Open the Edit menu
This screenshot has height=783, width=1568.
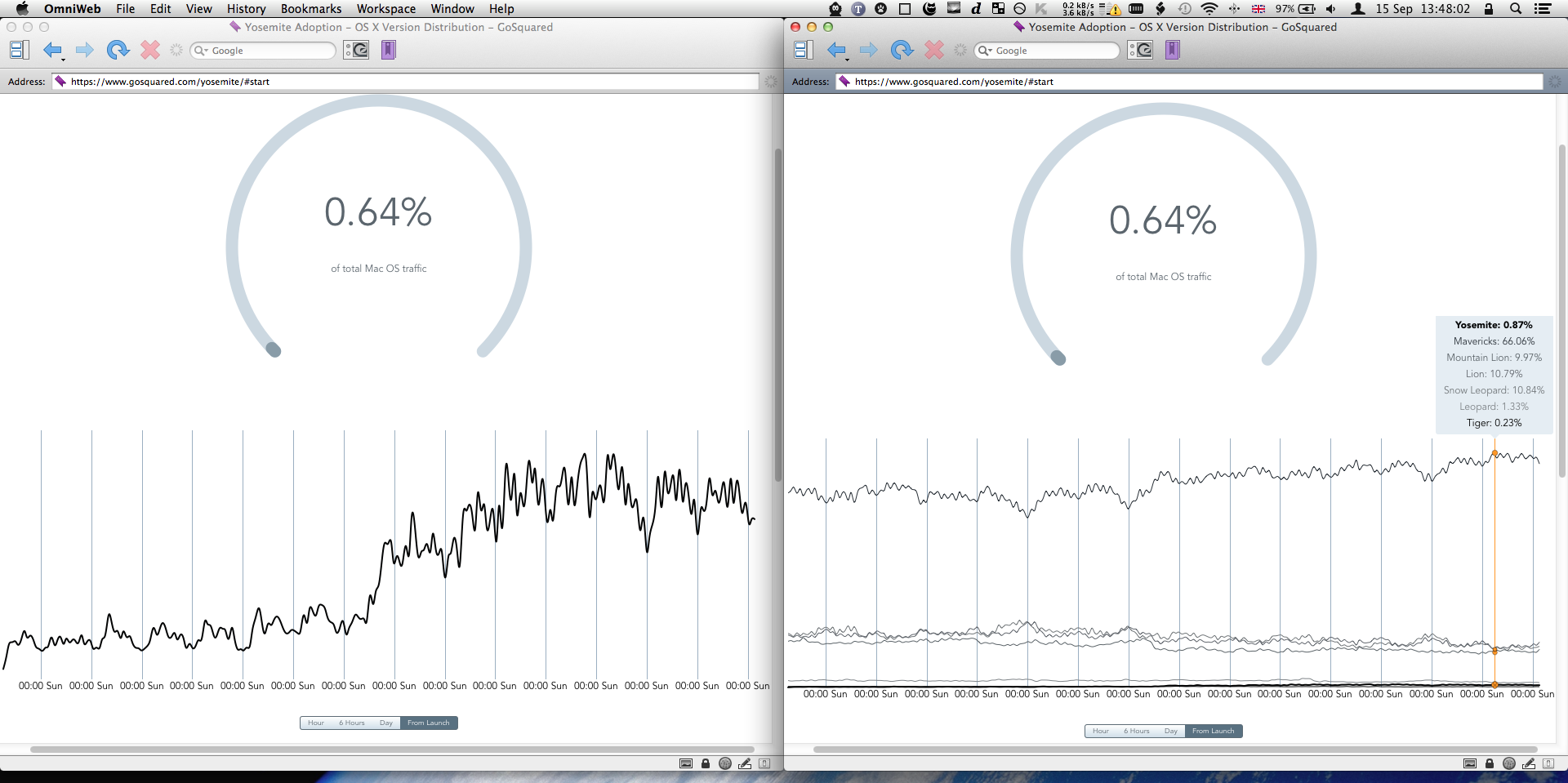click(x=161, y=9)
